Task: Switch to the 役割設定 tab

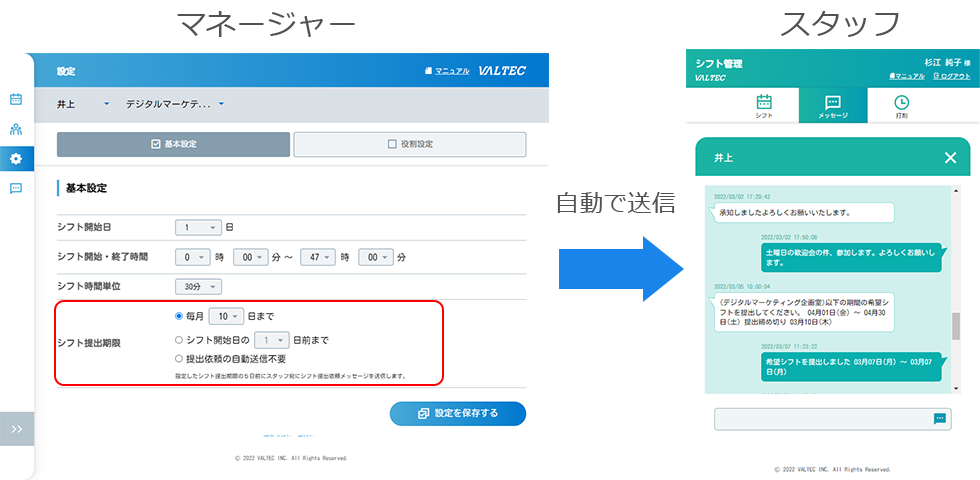Action: pos(410,144)
